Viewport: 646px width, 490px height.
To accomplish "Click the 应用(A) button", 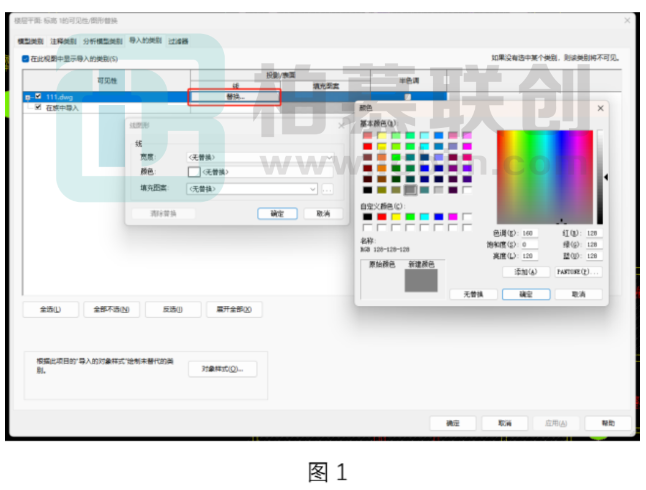I will coord(556,423).
